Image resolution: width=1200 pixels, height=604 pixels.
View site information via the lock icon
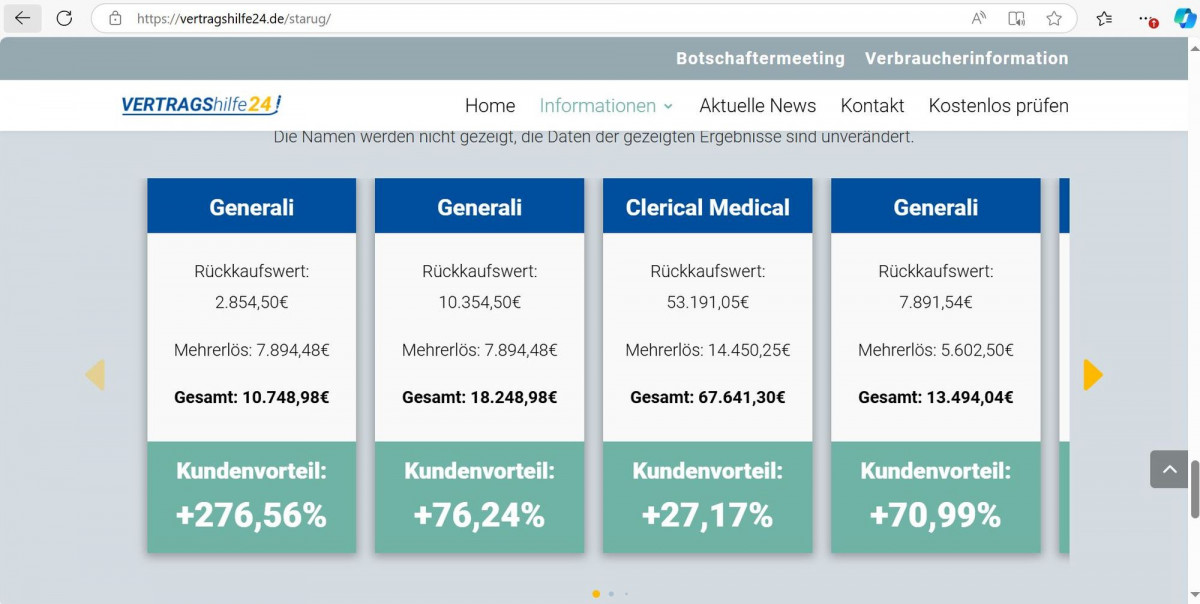click(x=115, y=18)
